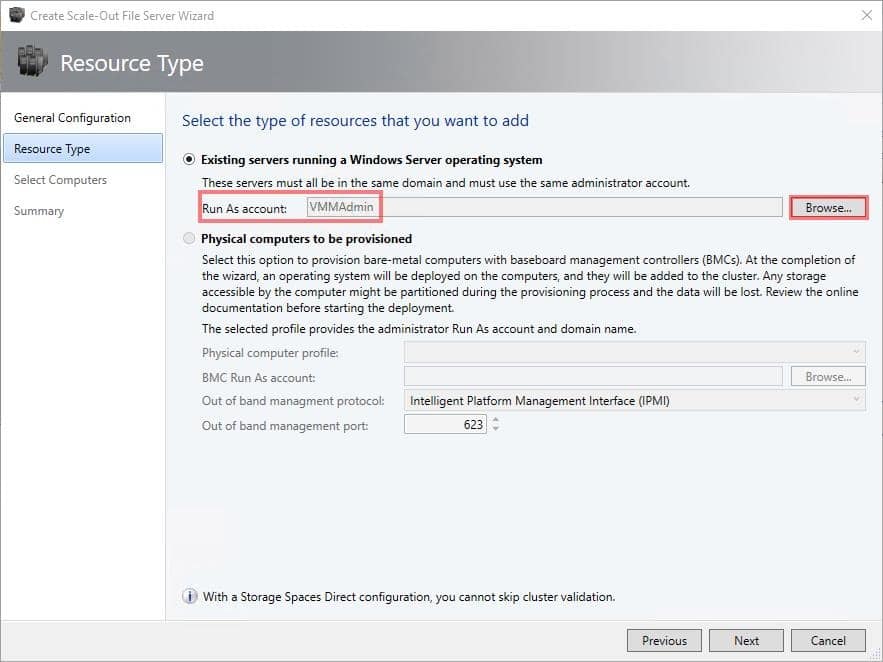883x662 pixels.
Task: Increase the out of band management port
Action: (x=496, y=419)
